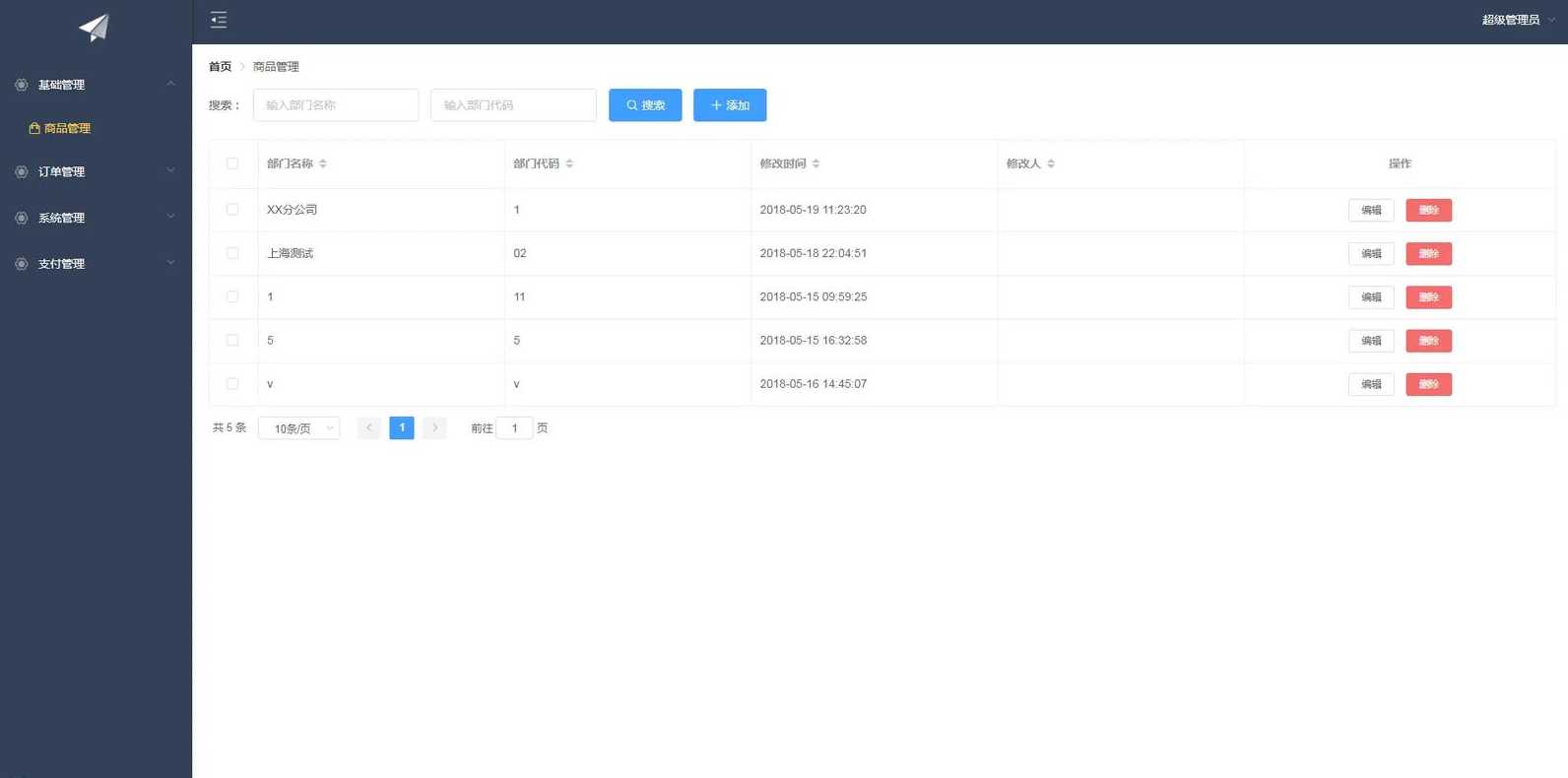Viewport: 1568px width, 778px height.
Task: Sort by 部门名称 column arrows
Action: (323, 163)
